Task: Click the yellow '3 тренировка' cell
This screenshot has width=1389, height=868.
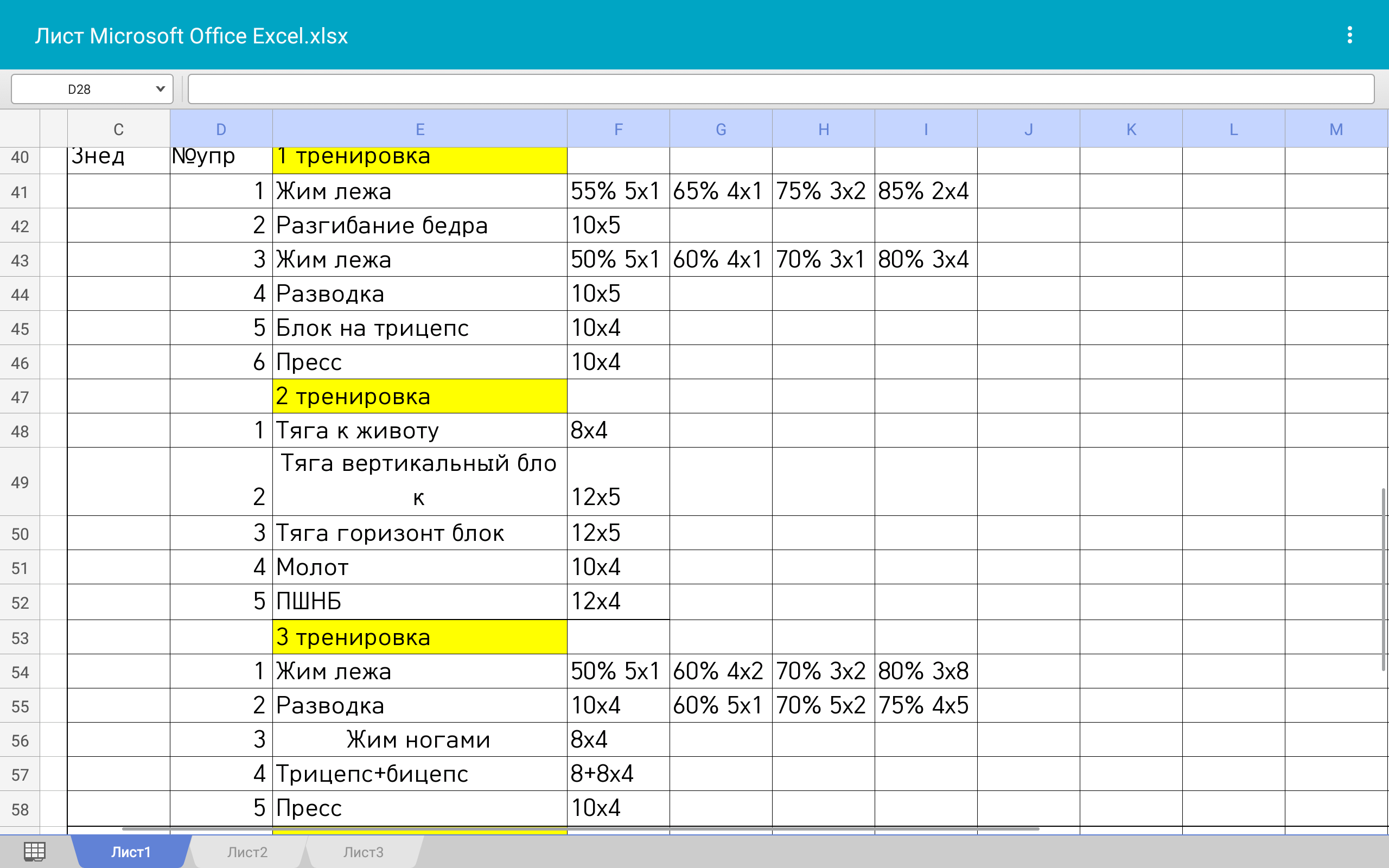Action: point(419,637)
